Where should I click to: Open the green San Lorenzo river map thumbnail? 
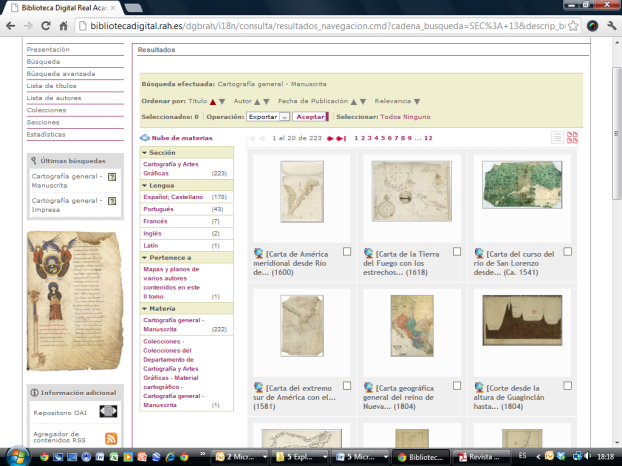pos(522,184)
